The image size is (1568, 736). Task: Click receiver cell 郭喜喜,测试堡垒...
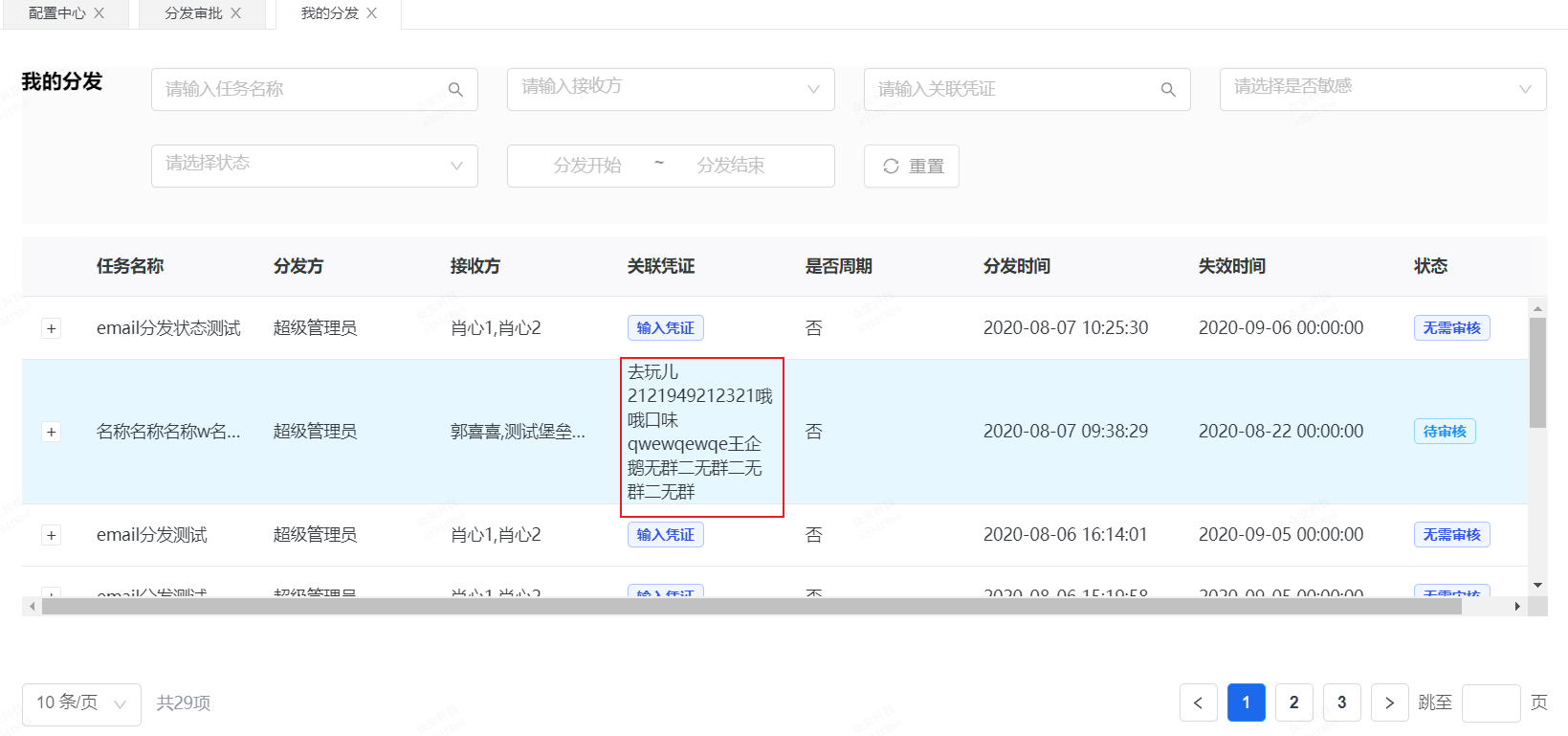click(518, 432)
